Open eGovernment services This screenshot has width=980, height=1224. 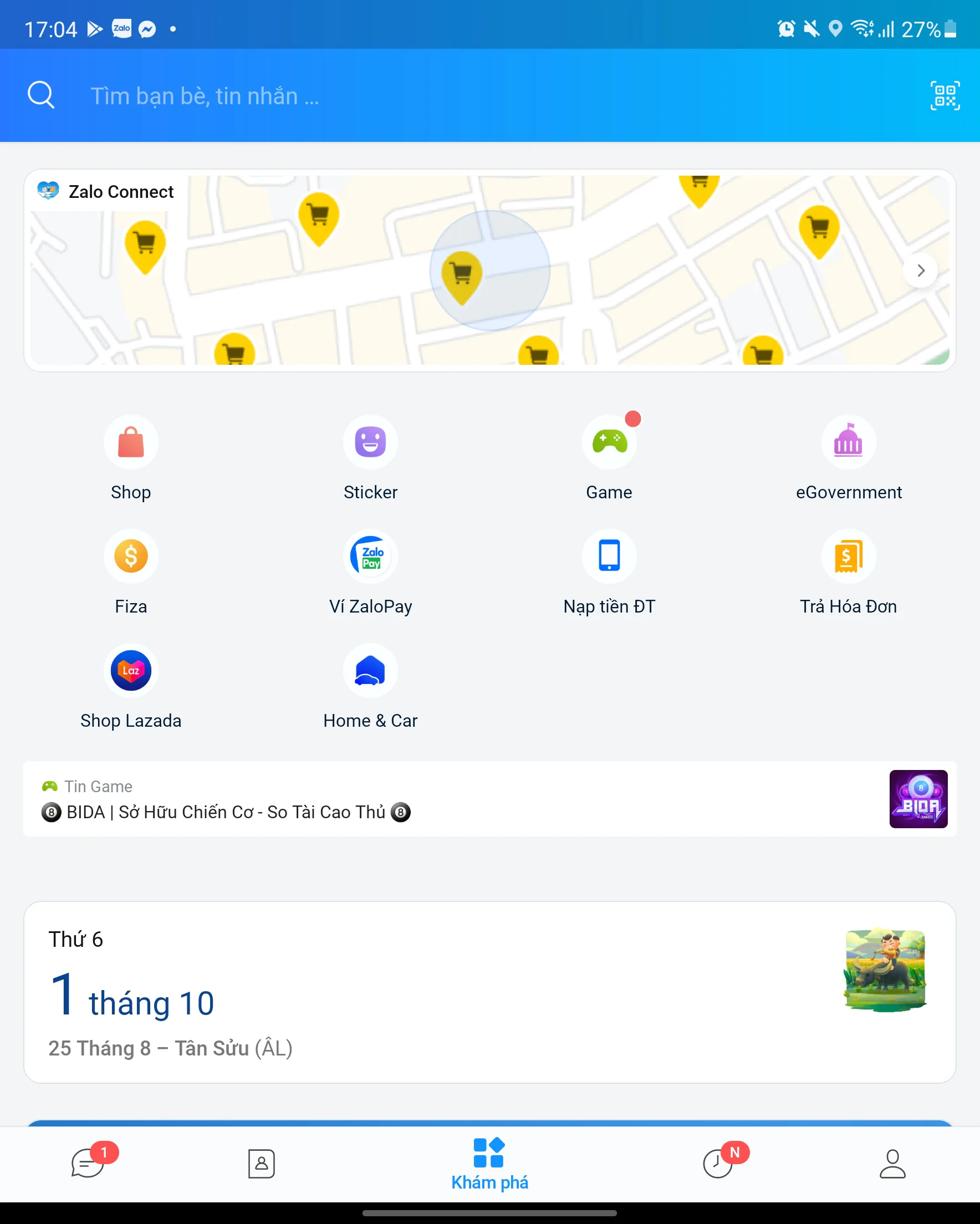click(x=848, y=442)
